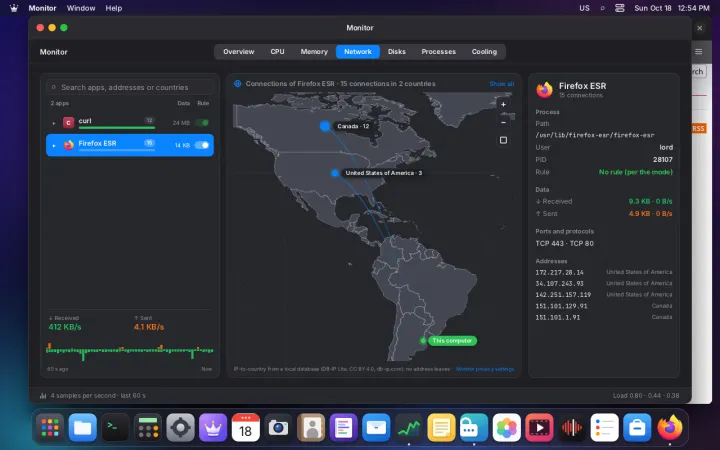720x450 pixels.
Task: Select the address 34.107.243.93
Action: coord(559,283)
